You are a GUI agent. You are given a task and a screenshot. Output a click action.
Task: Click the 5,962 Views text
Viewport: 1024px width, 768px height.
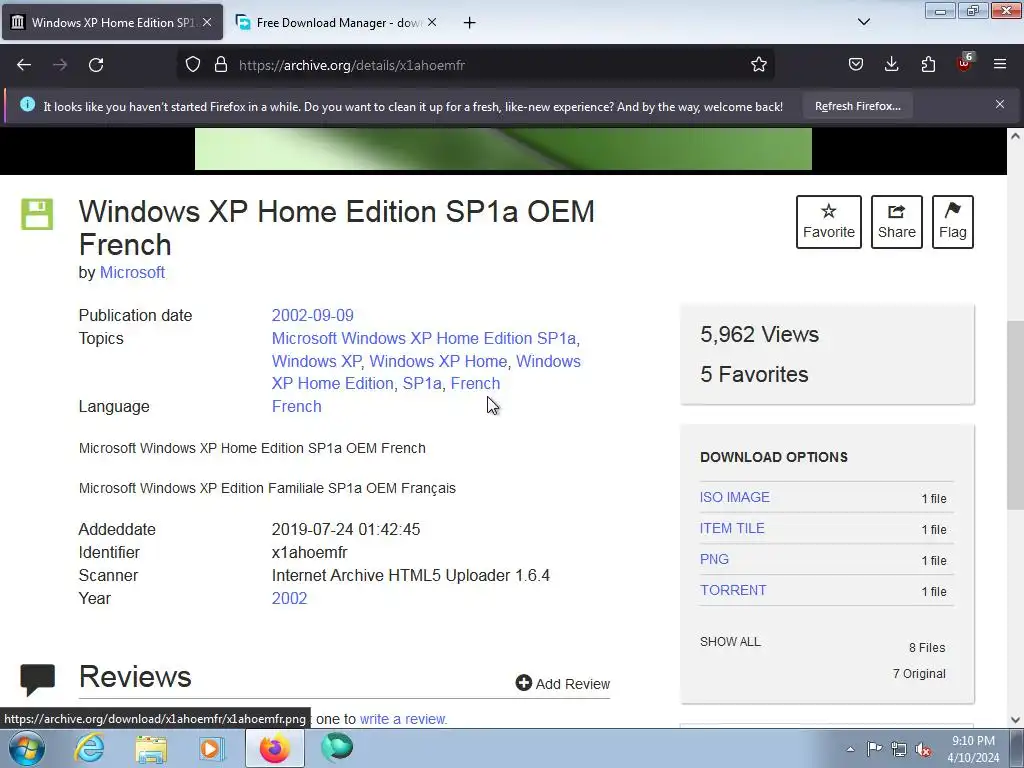(x=760, y=334)
